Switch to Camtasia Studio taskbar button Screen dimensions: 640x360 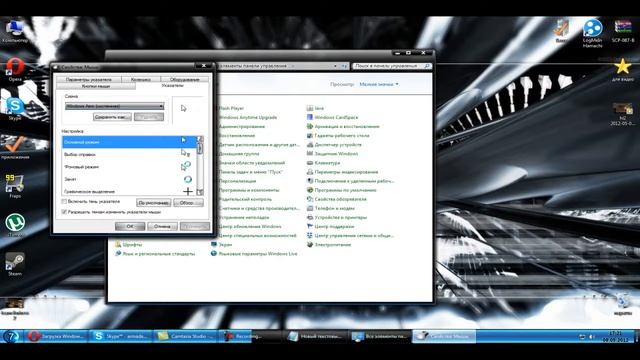coord(185,336)
